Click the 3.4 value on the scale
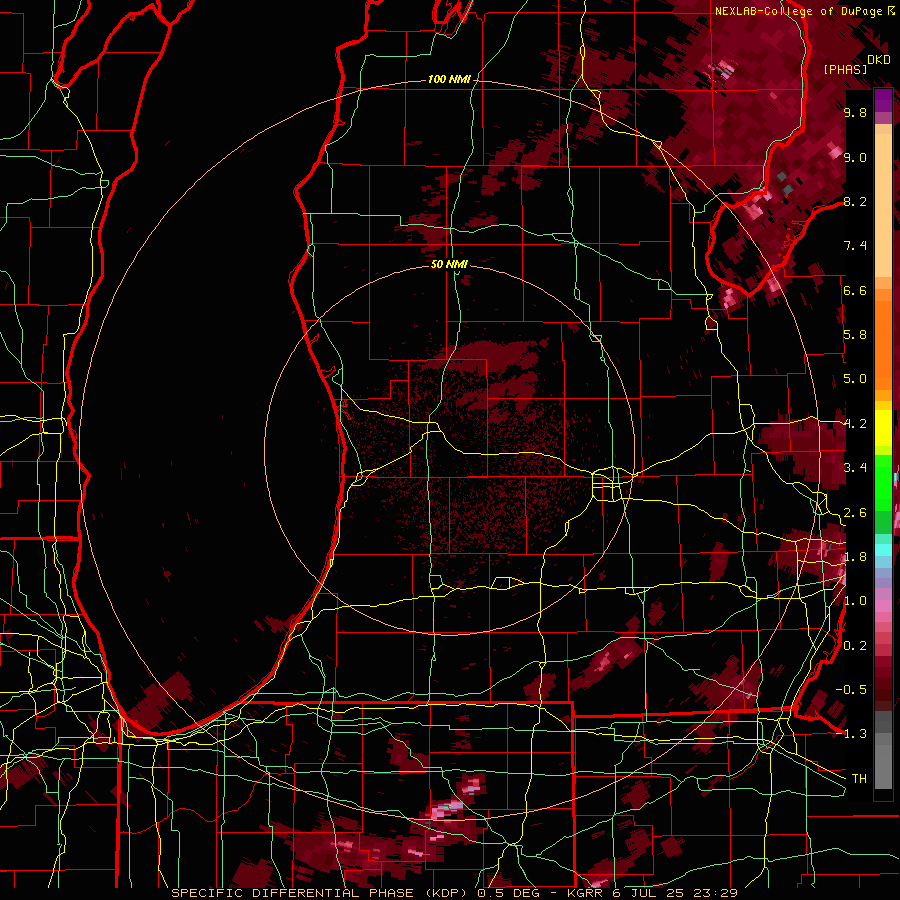 tap(855, 468)
